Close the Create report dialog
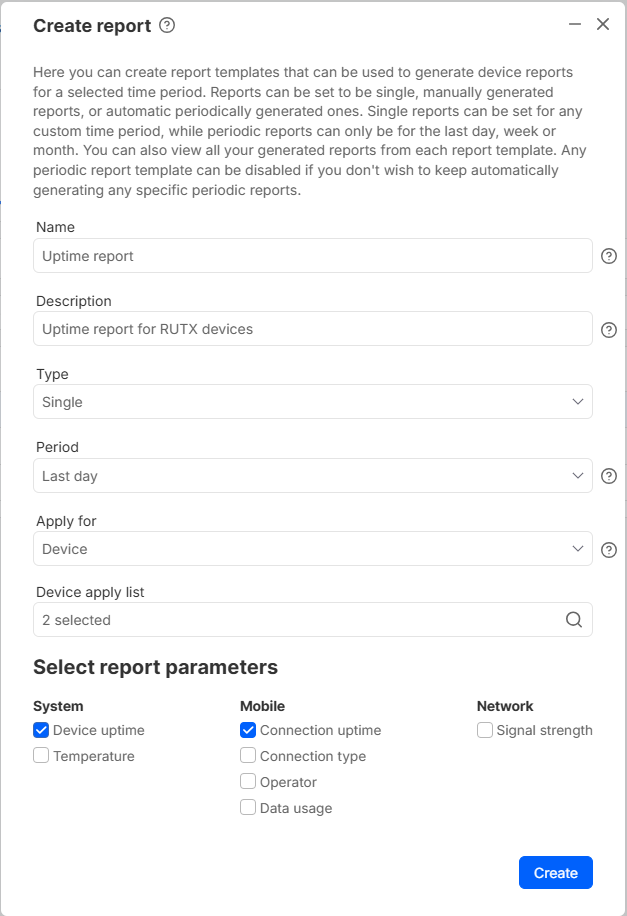 click(x=603, y=24)
